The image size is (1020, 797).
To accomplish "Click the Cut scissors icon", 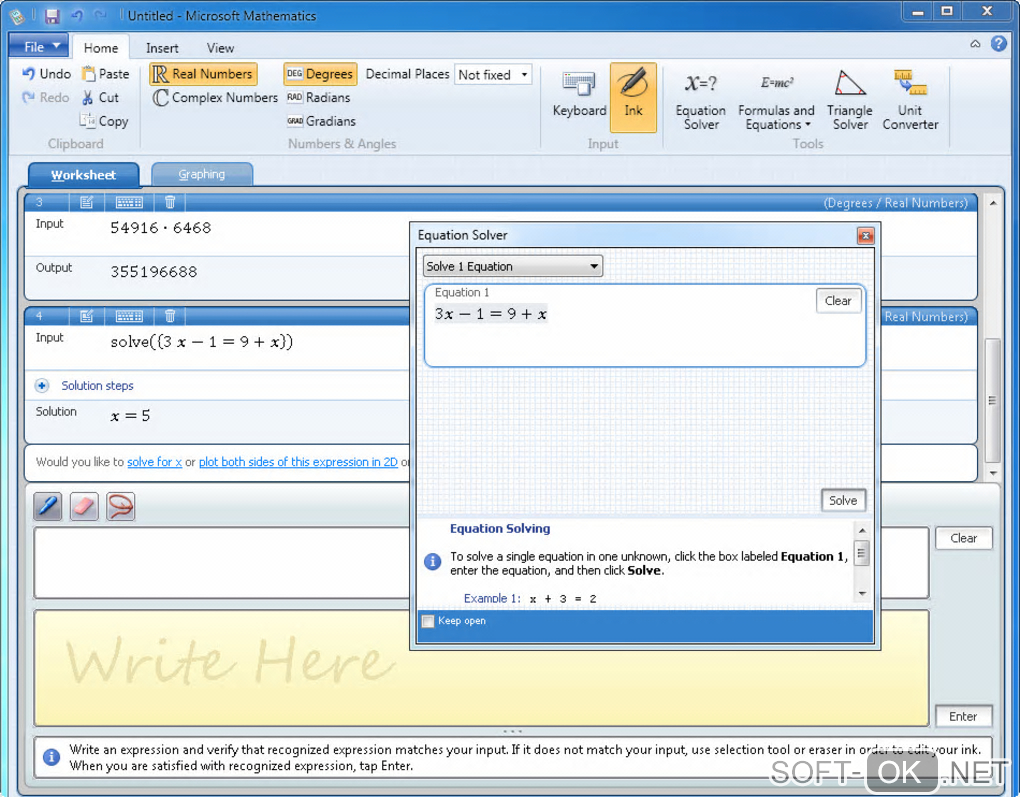I will (88, 98).
